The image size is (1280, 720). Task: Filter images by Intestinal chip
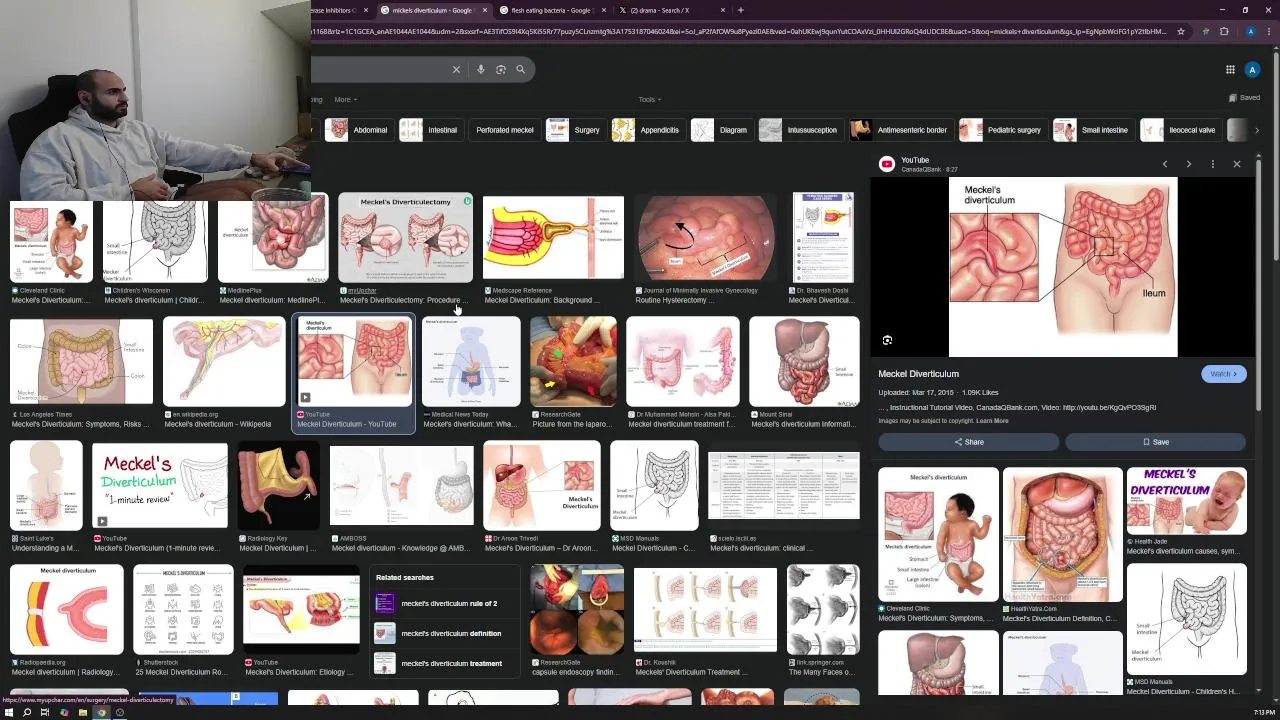430,130
